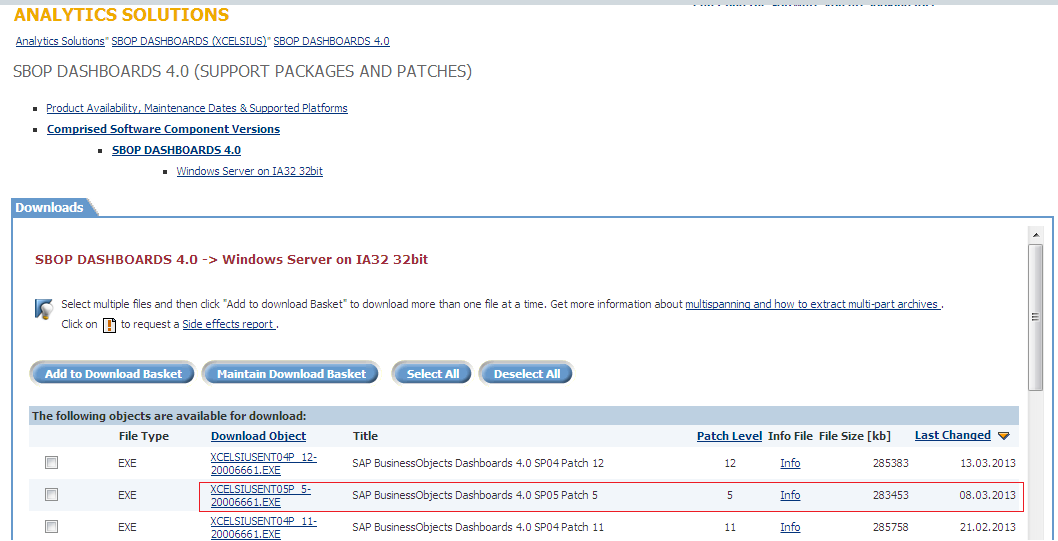Open Comprised Software Component Versions link
Image resolution: width=1058 pixels, height=541 pixels.
[163, 129]
